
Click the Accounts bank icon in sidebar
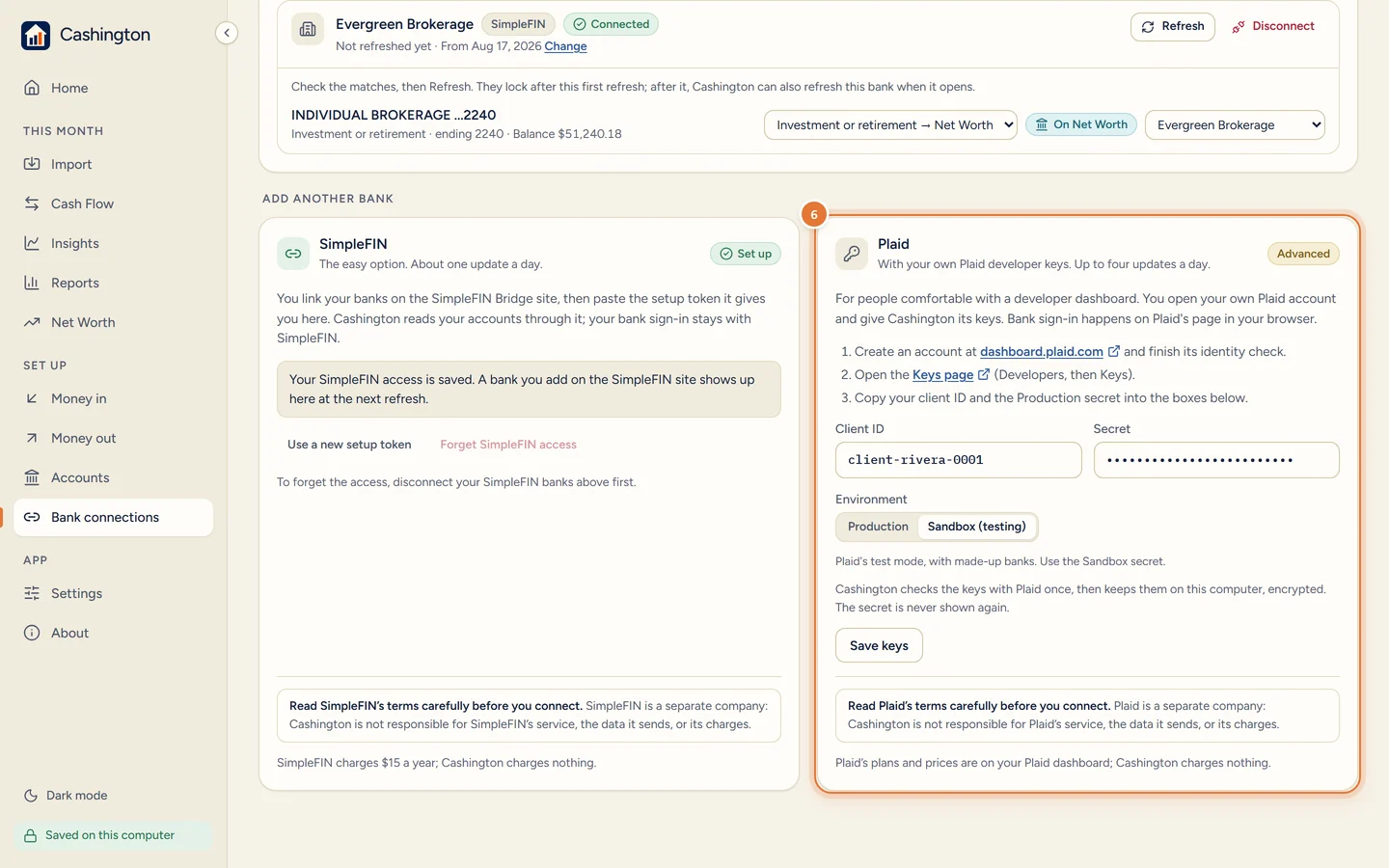[32, 477]
